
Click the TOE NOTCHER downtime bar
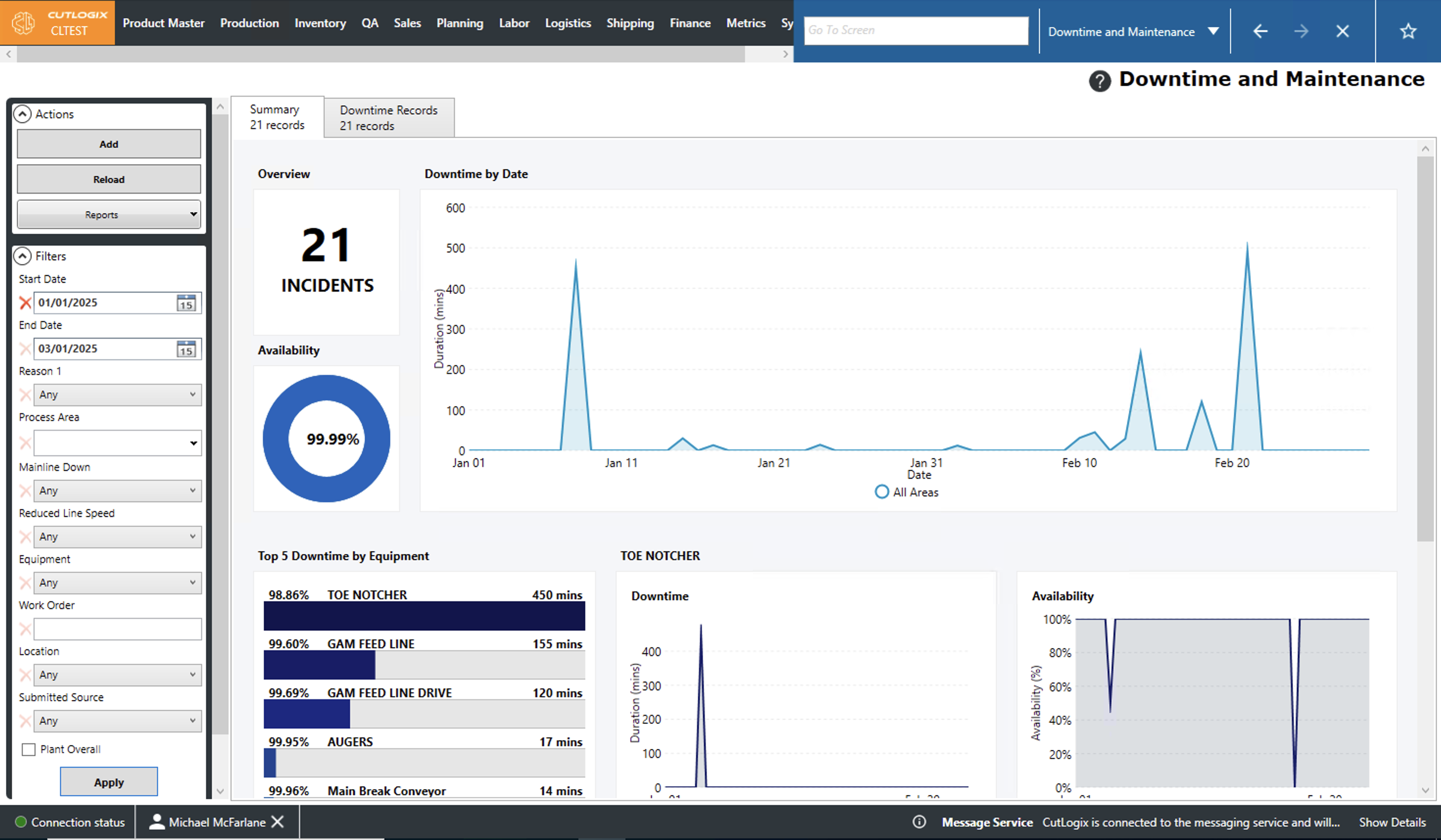[424, 616]
